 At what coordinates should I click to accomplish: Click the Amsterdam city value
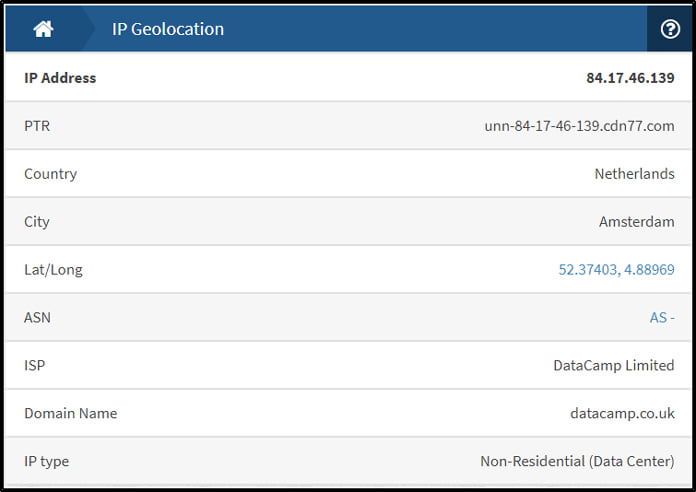pyautogui.click(x=637, y=222)
